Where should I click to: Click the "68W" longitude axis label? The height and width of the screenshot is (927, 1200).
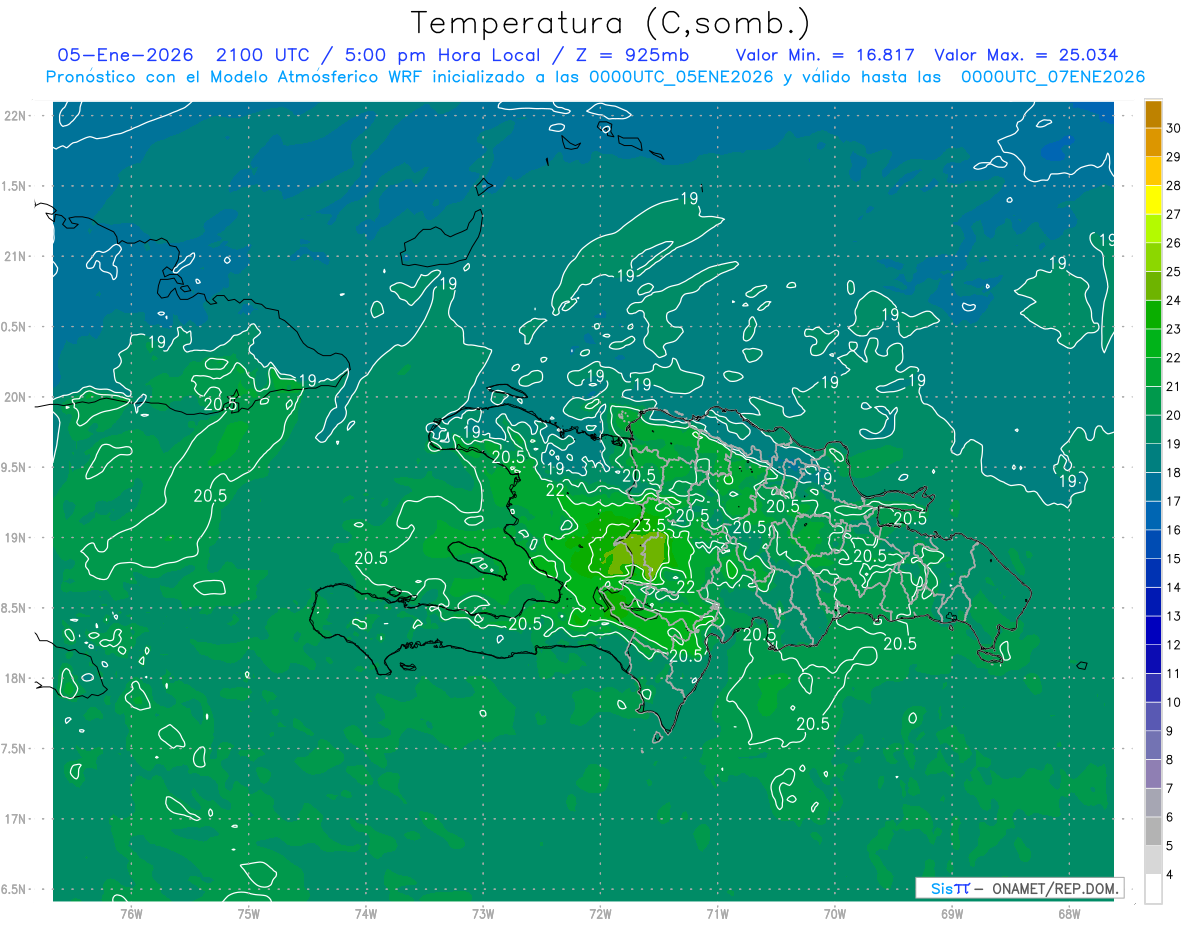tap(1068, 913)
